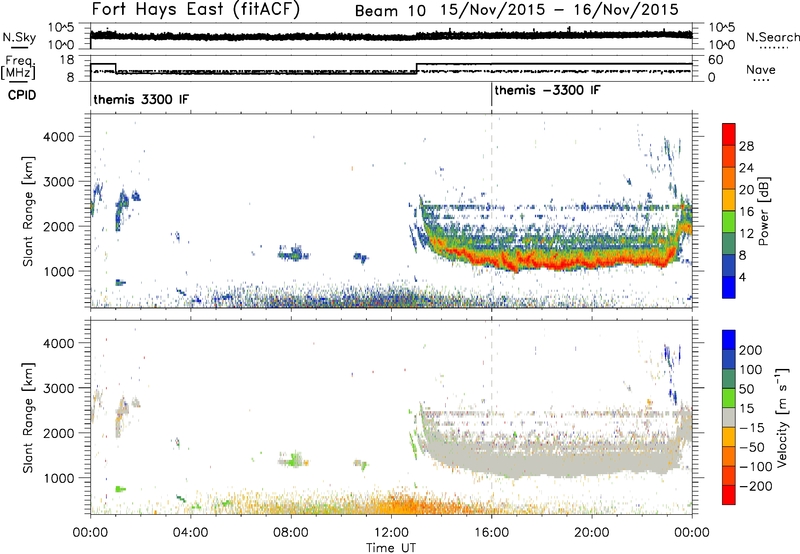Click the 'Power [dB]' color bar label
The image size is (800, 554).
coord(763,211)
